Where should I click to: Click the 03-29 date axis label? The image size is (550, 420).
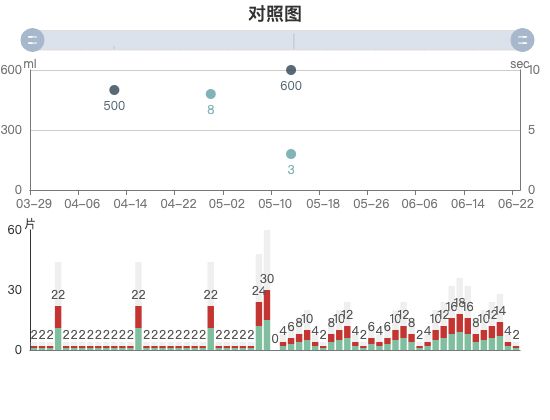[x=34, y=204]
